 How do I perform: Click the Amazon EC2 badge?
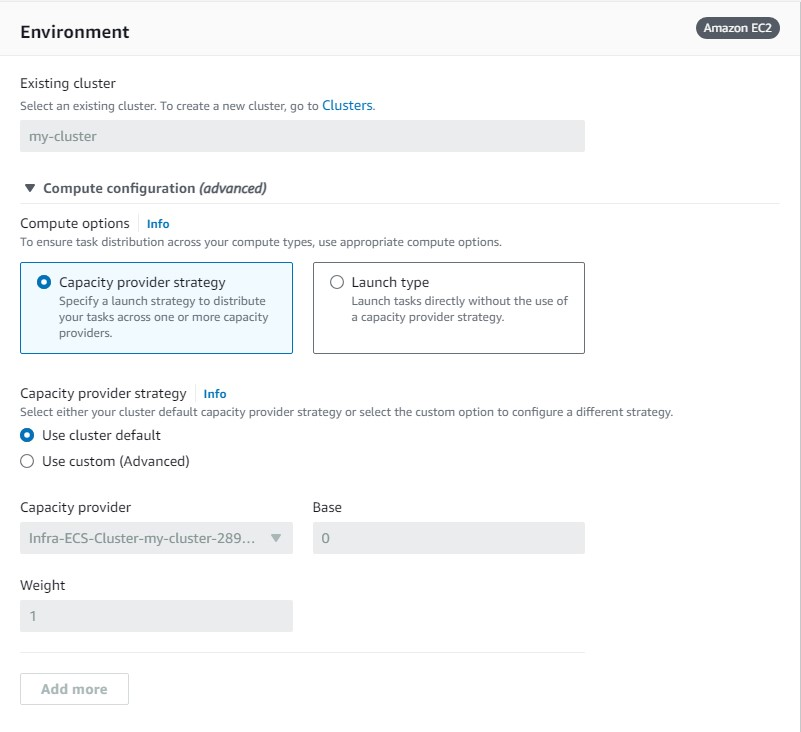tap(738, 28)
